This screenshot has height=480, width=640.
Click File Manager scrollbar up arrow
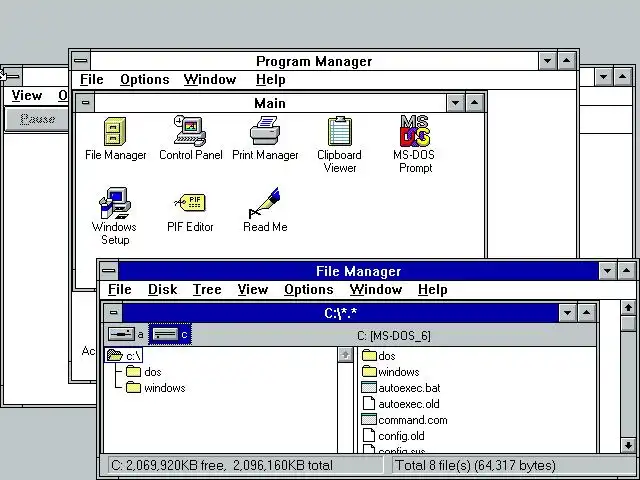pos(628,308)
